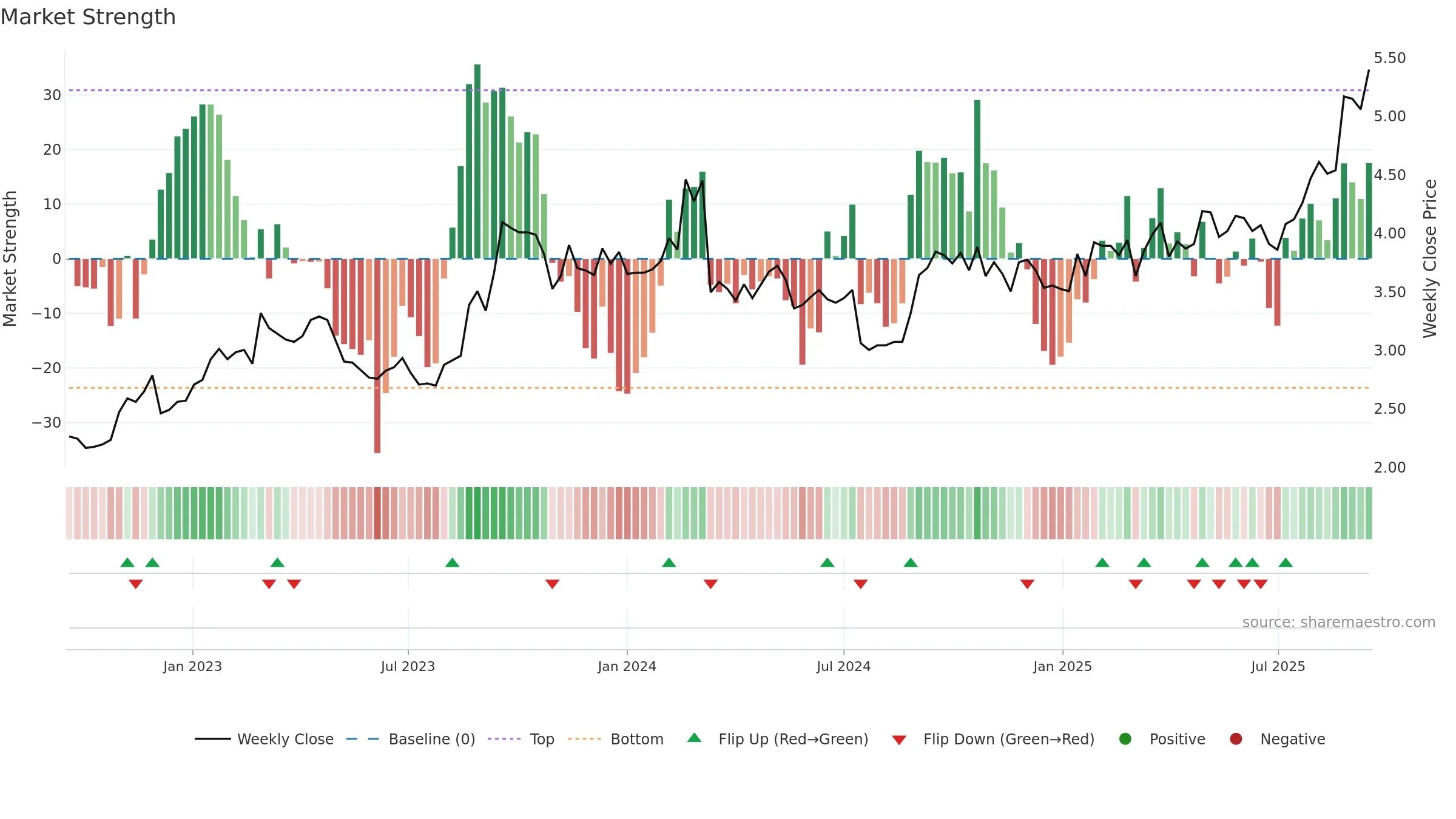Toggle the Top legend entry

click(x=521, y=739)
